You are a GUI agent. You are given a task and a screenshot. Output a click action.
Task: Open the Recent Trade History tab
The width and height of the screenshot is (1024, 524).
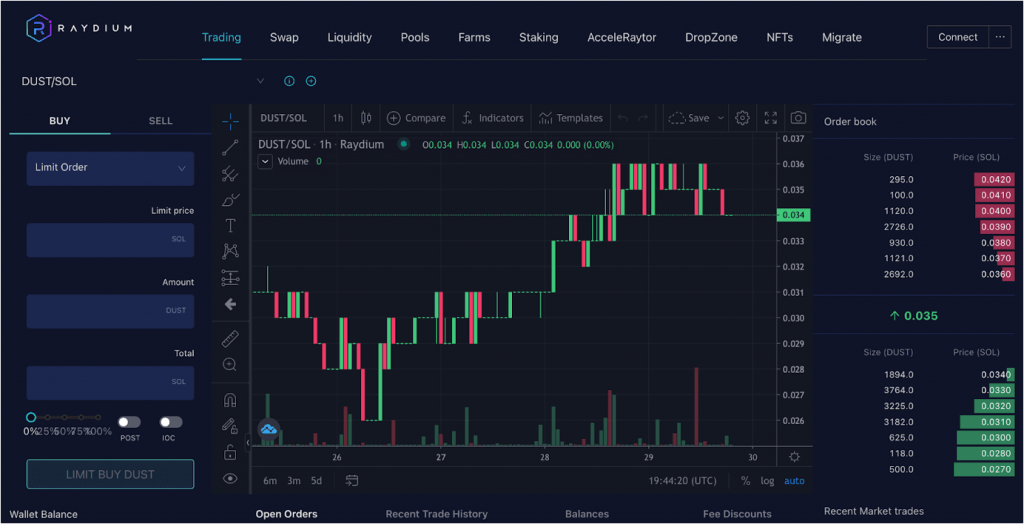(x=436, y=514)
